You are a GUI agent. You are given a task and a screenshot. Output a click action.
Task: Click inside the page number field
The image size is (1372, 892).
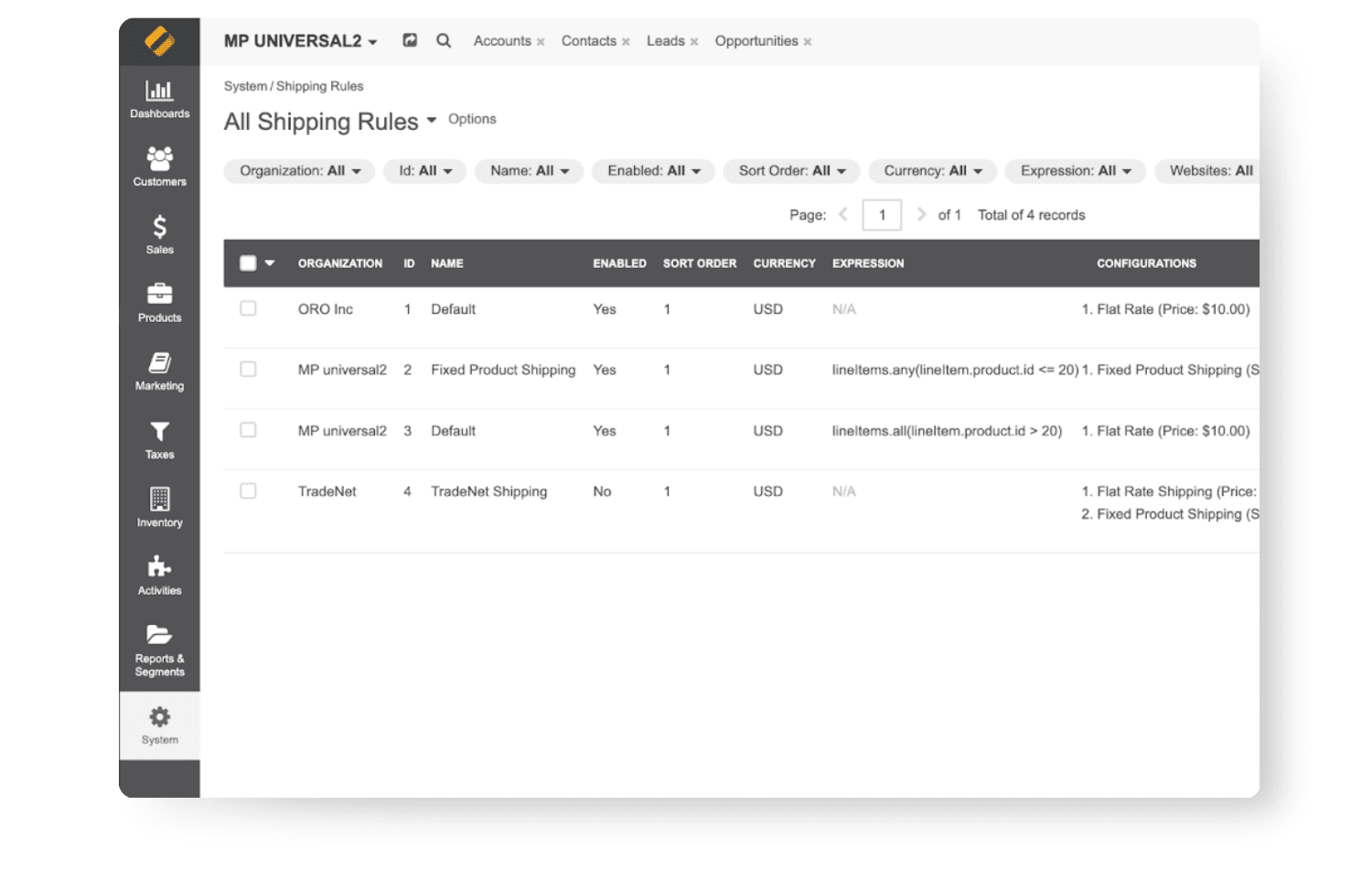click(881, 214)
